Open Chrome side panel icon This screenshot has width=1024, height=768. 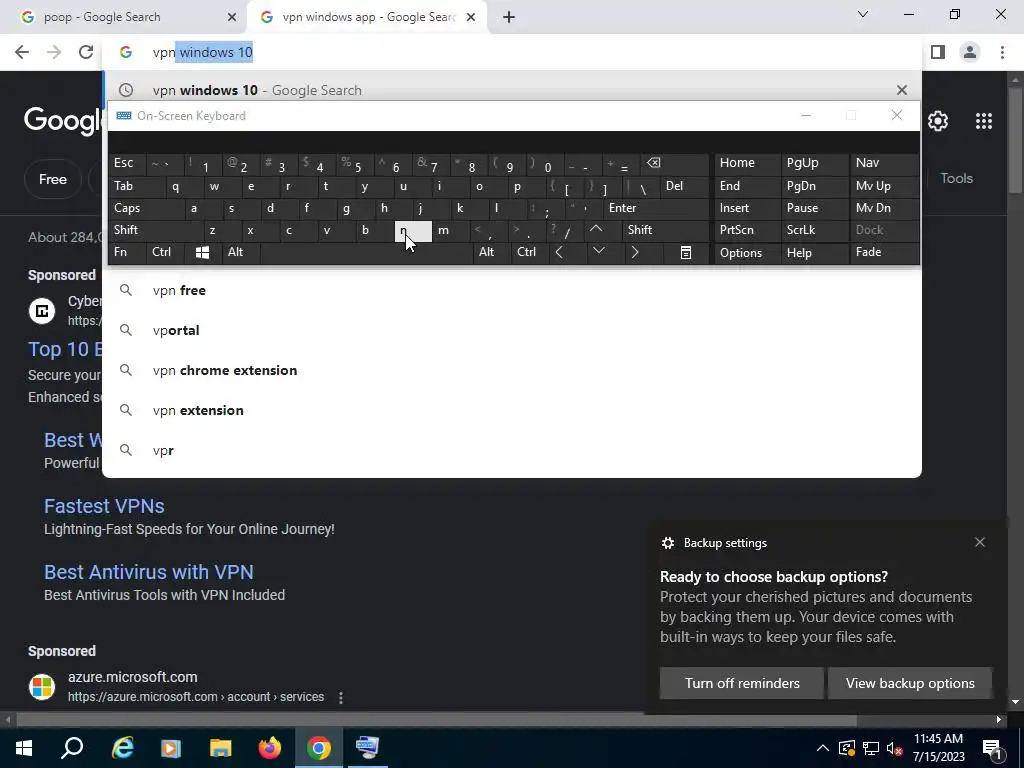click(x=938, y=52)
